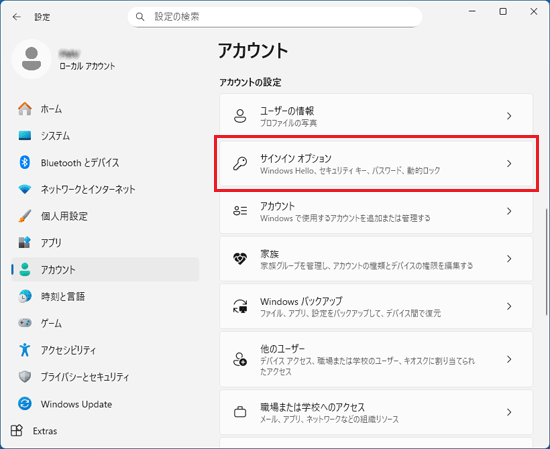Open 個人用設定 category
This screenshot has height=449, width=550.
pyautogui.click(x=105, y=216)
